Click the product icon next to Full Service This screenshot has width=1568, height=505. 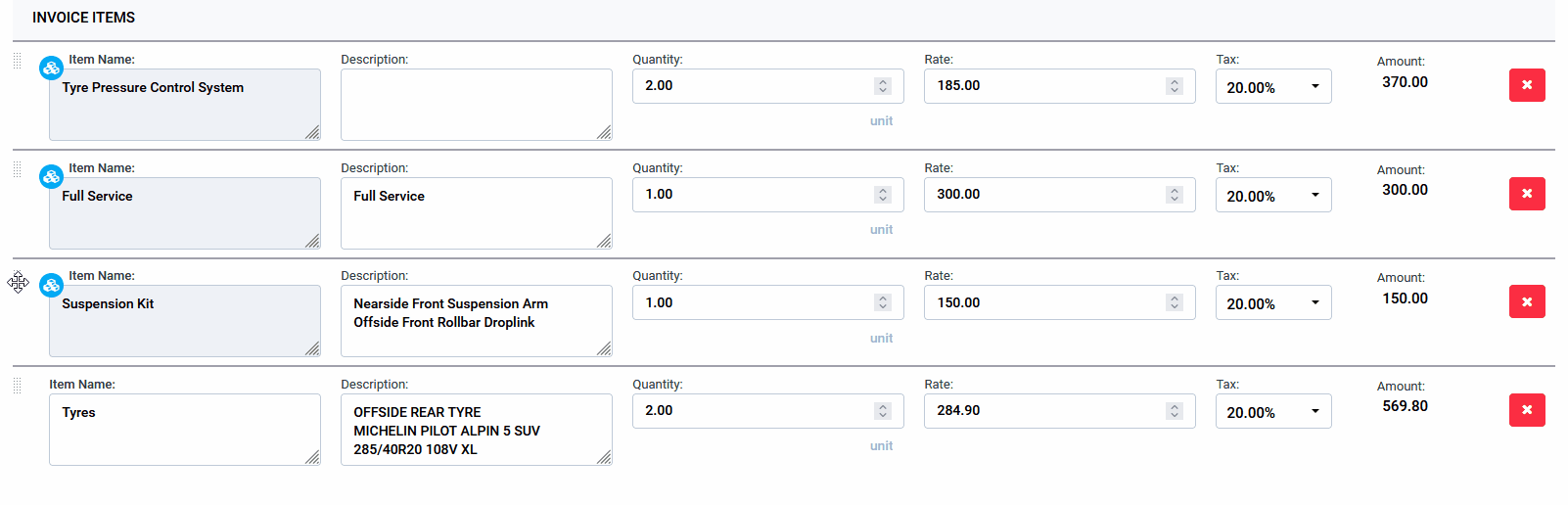(x=51, y=177)
